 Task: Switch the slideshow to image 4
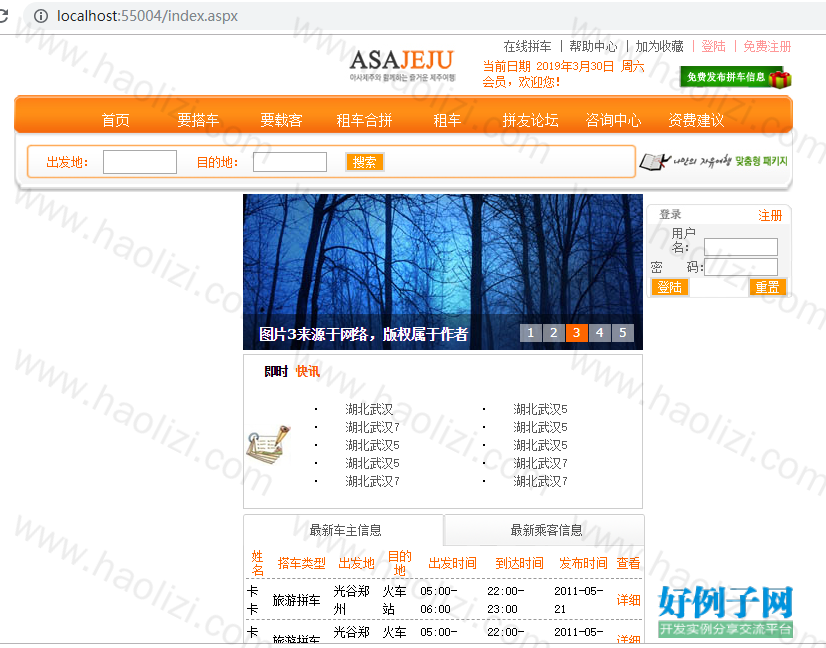[599, 333]
